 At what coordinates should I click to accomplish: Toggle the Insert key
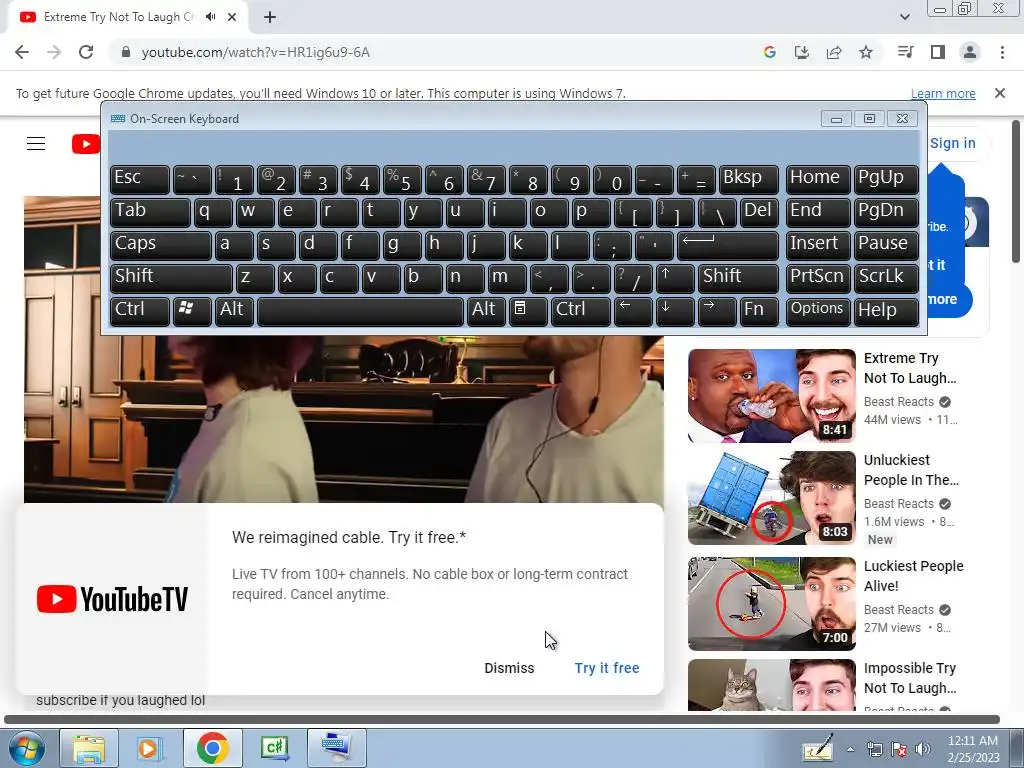coord(818,244)
